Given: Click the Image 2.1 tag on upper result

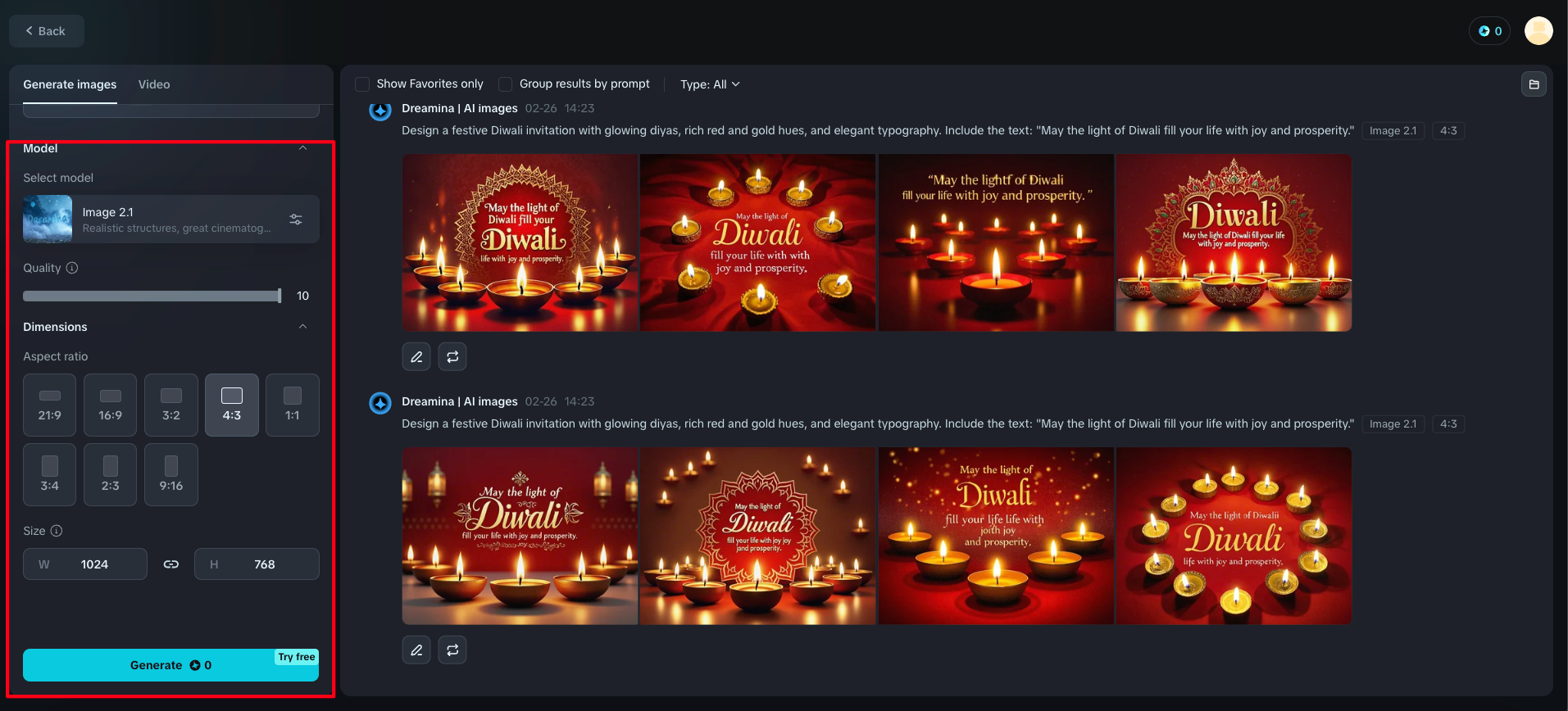Looking at the screenshot, I should (1393, 131).
